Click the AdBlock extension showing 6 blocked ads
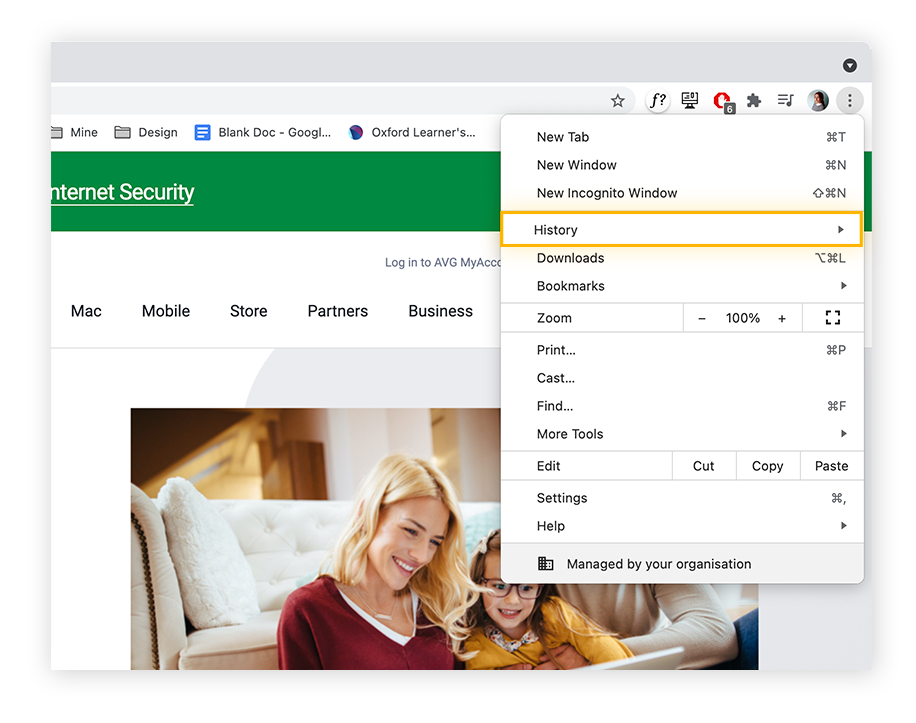 tap(722, 100)
